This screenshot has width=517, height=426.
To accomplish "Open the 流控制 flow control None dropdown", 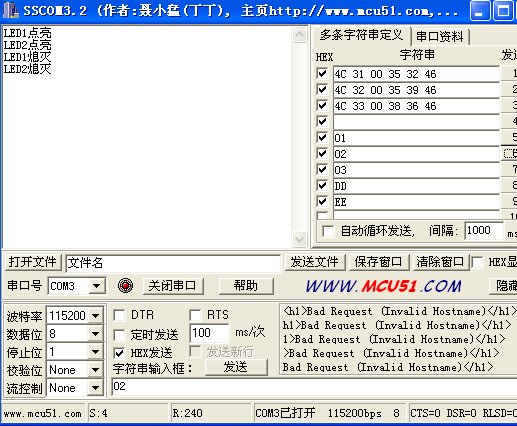I will [95, 388].
